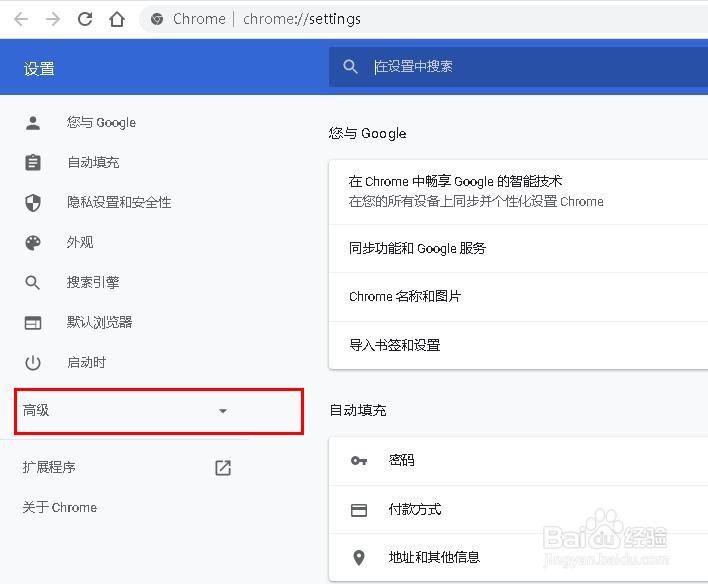Reload the page with the refresh icon
This screenshot has height=584, width=708.
(x=85, y=19)
